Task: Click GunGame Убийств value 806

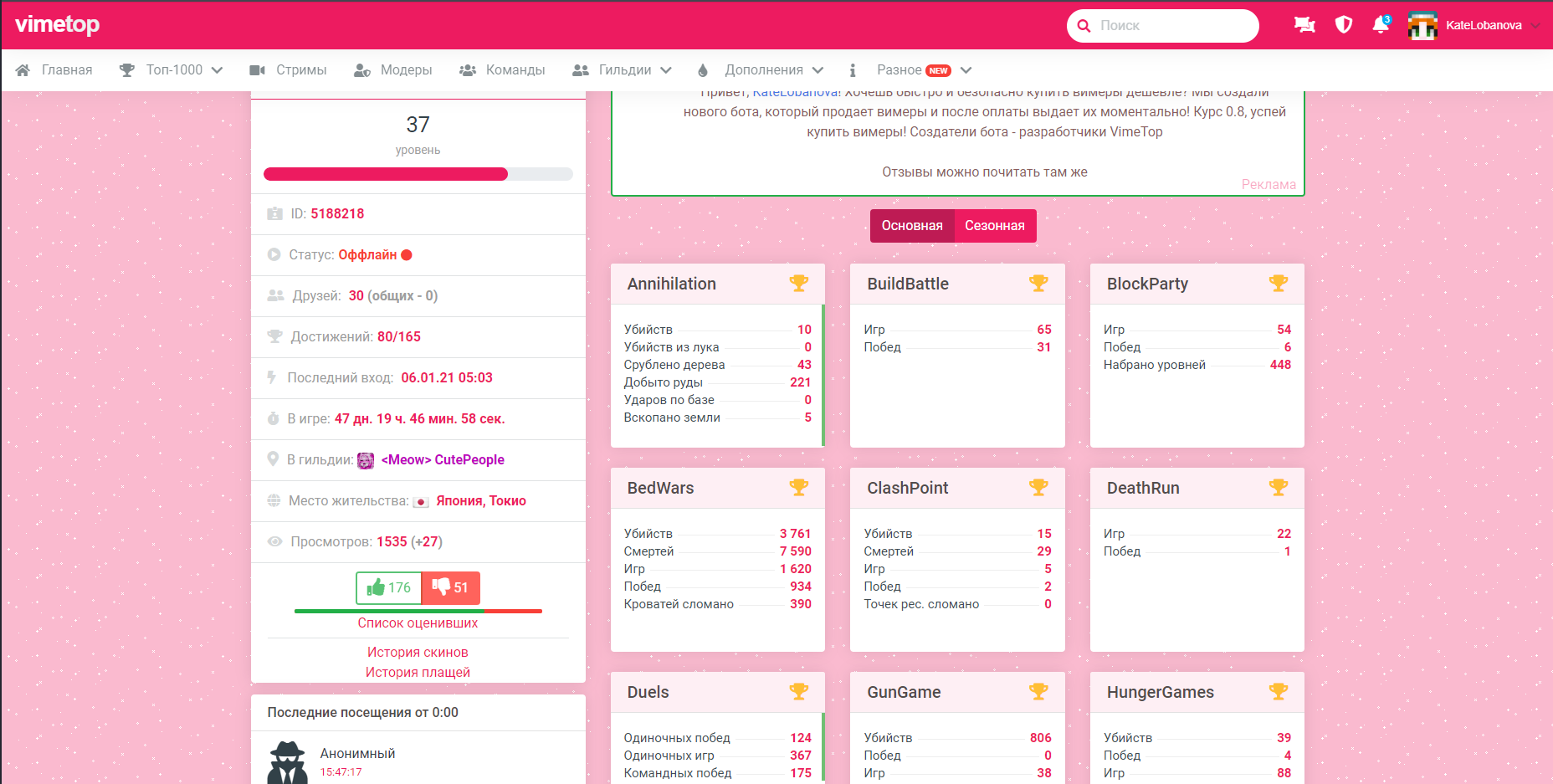Action: click(1040, 738)
